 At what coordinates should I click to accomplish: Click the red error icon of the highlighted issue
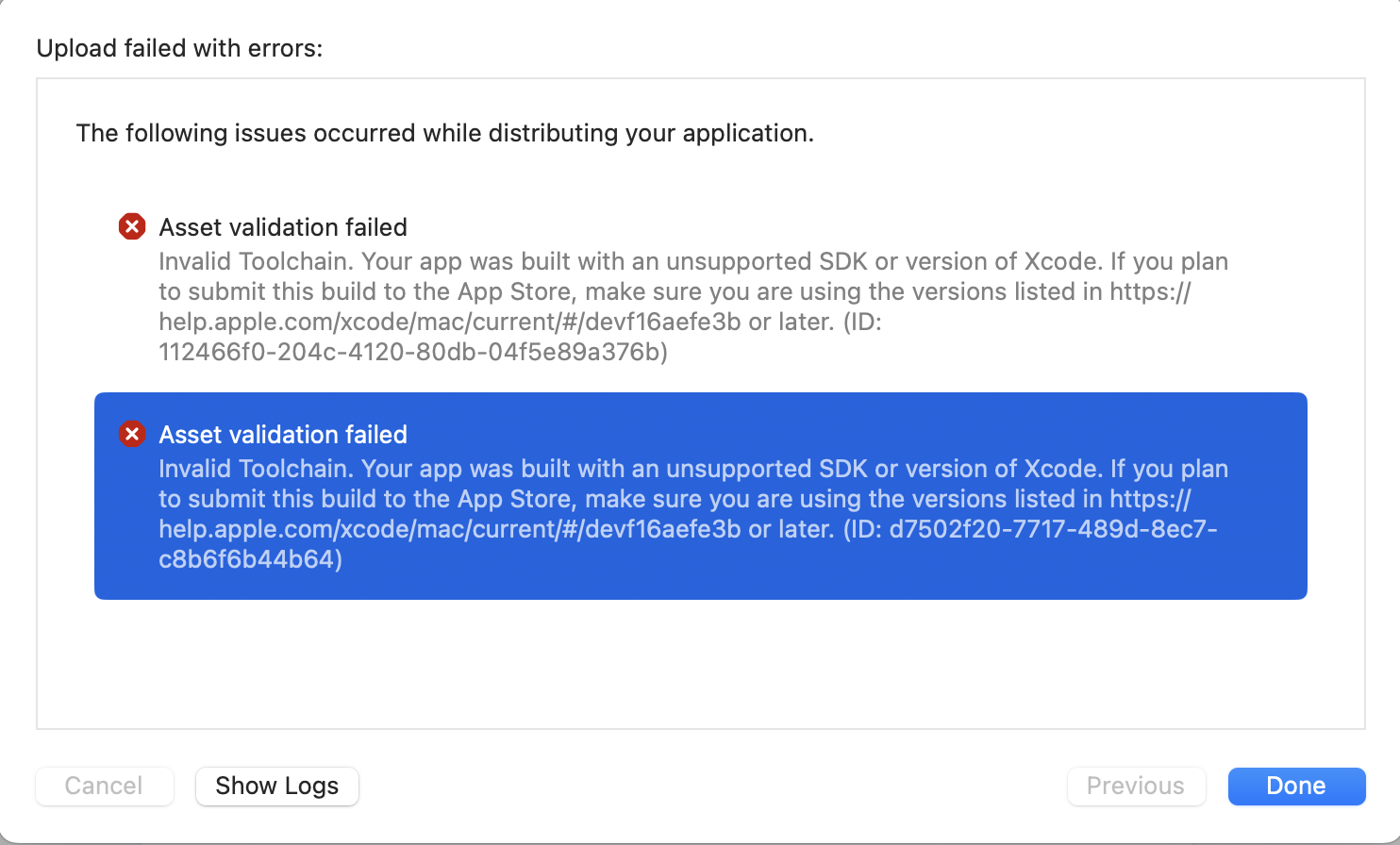132,434
